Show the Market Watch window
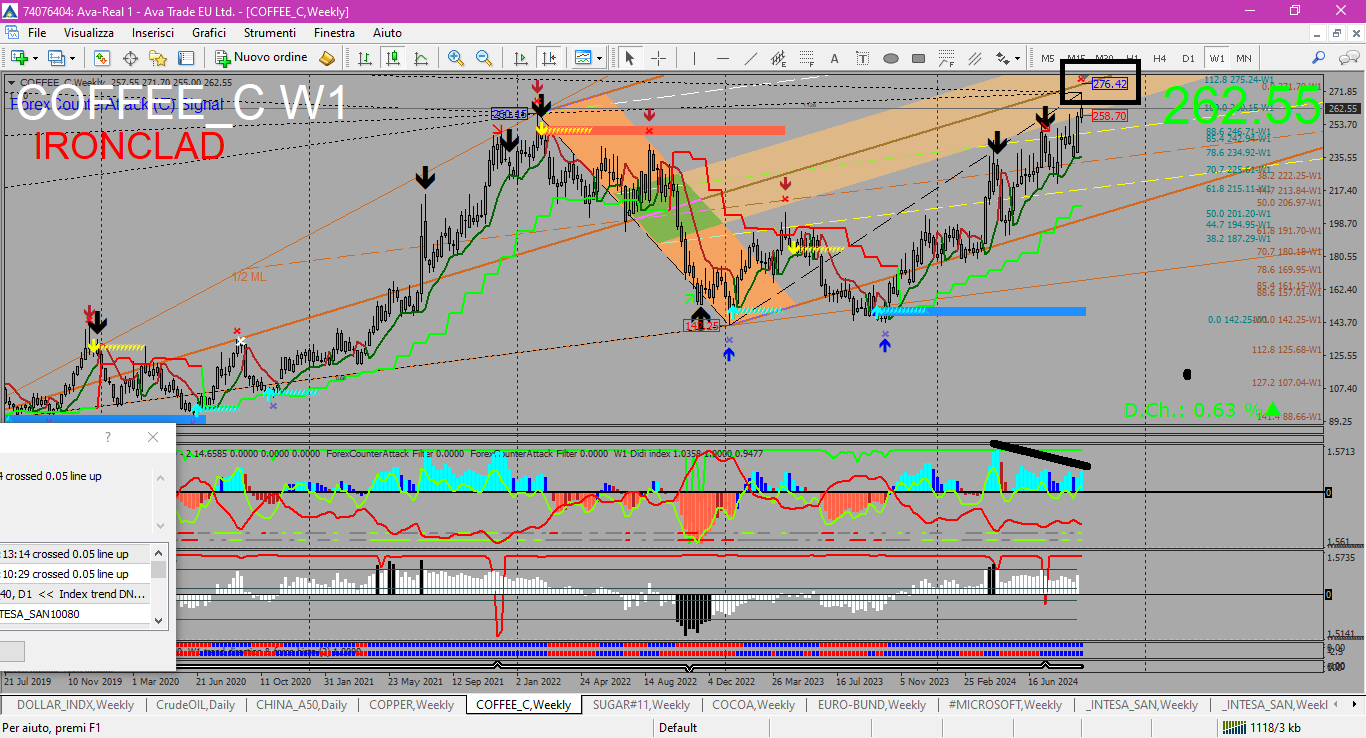This screenshot has width=1366, height=738. point(102,58)
